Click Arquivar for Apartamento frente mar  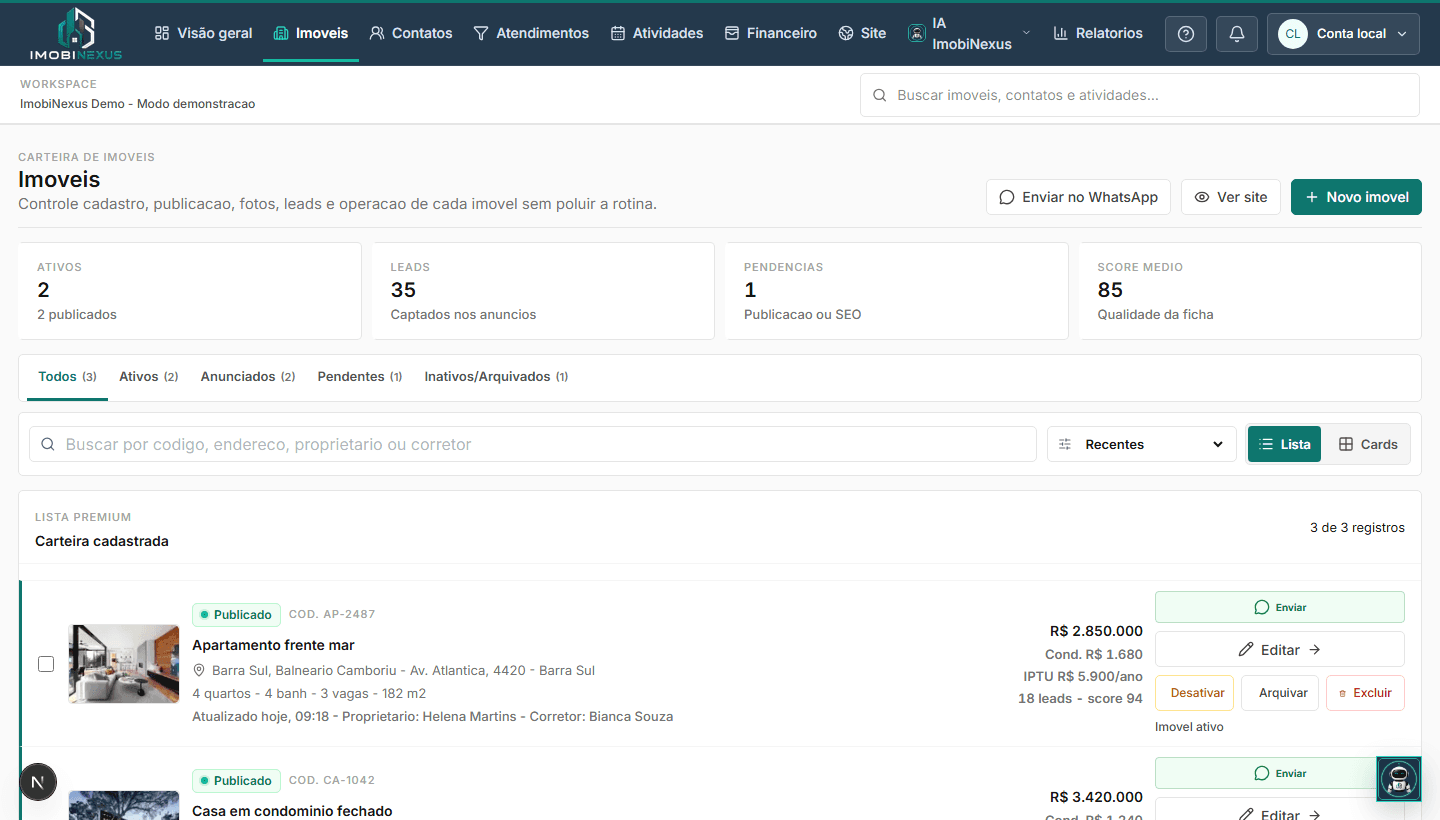pyautogui.click(x=1280, y=693)
